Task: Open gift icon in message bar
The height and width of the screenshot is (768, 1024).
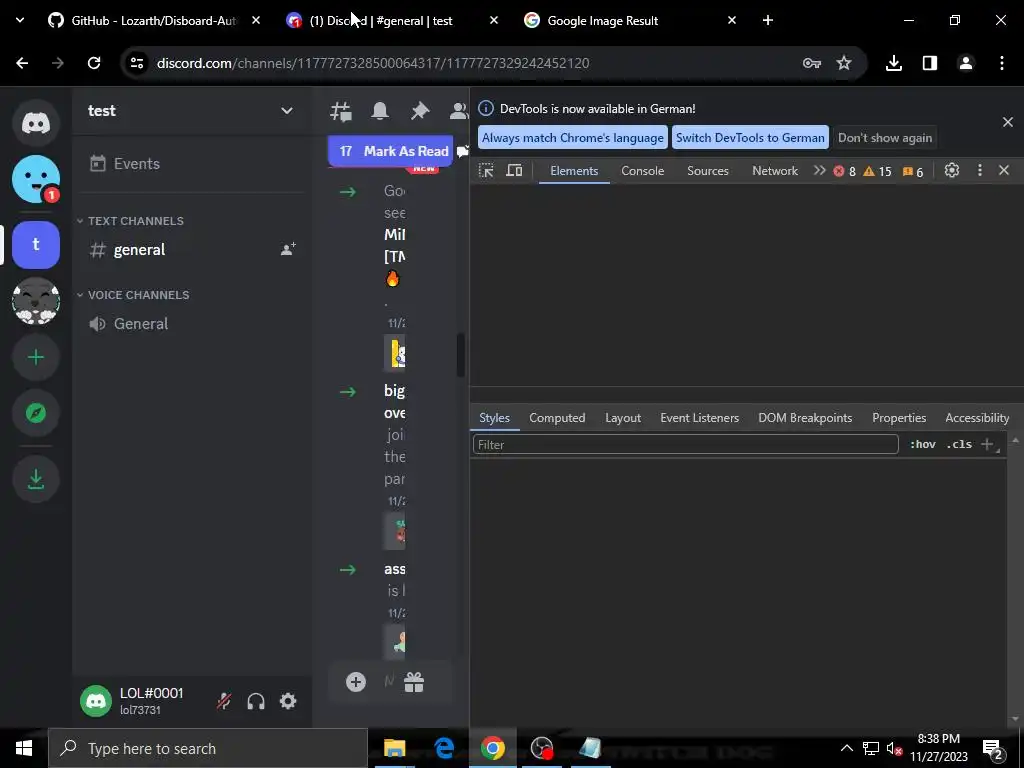Action: tap(414, 682)
